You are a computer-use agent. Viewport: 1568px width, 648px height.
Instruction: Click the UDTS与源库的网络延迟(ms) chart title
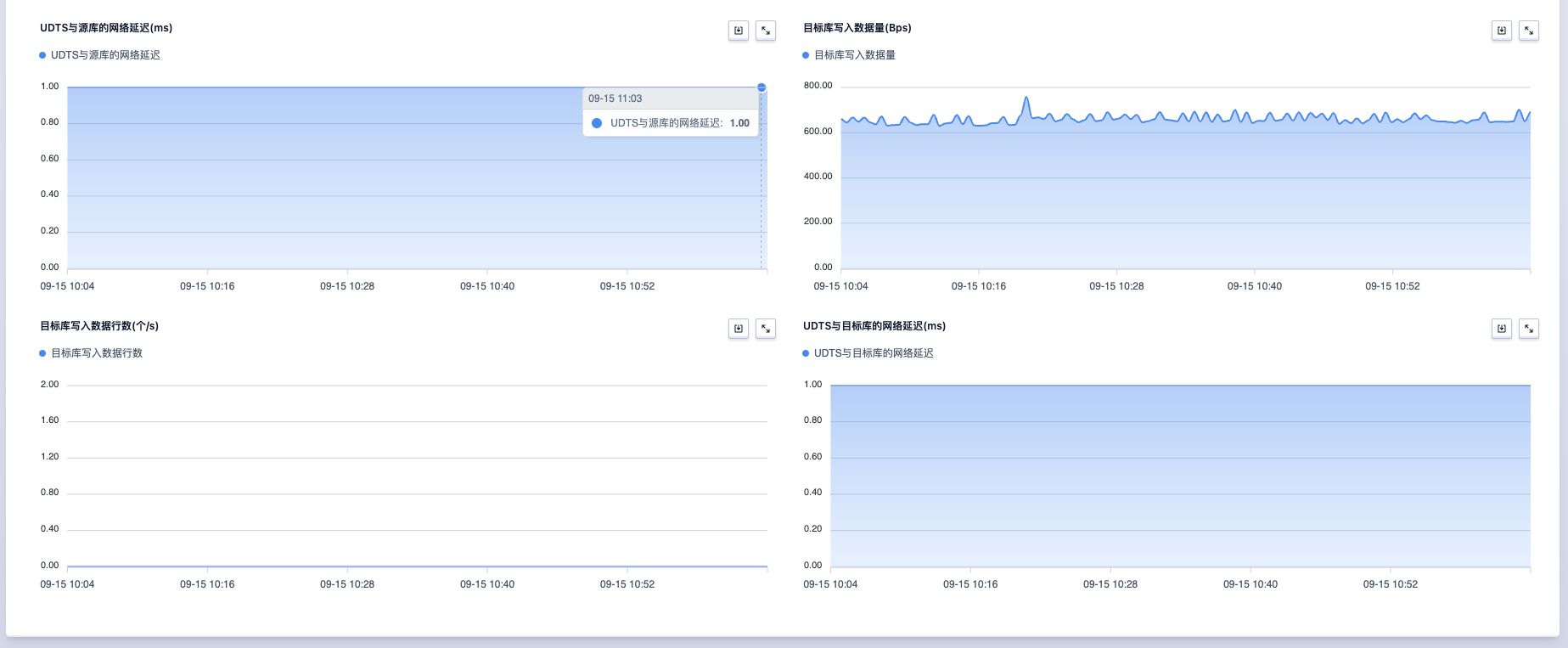[x=106, y=28]
